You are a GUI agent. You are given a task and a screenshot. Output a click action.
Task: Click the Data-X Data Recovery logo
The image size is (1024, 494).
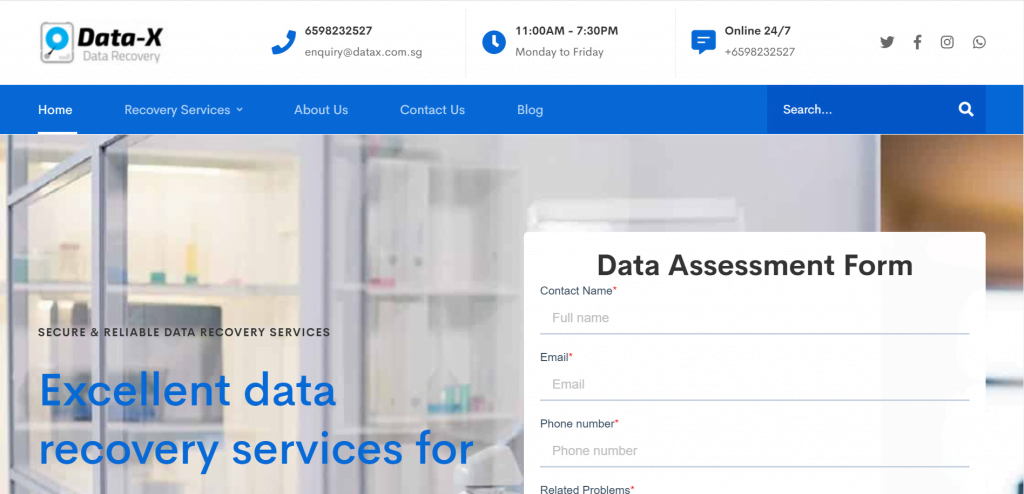pos(101,42)
